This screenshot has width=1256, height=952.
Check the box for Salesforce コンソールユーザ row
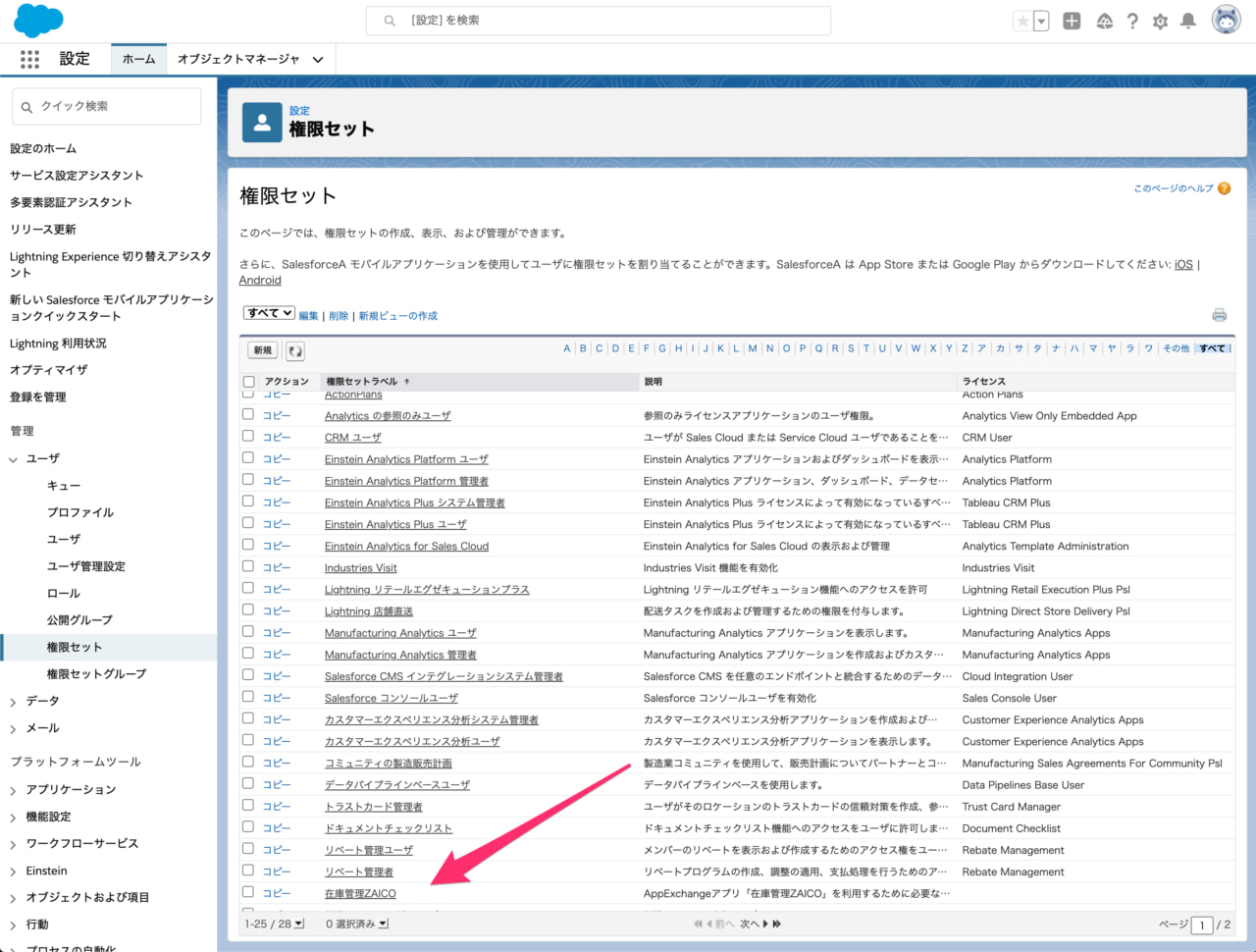[x=248, y=697]
